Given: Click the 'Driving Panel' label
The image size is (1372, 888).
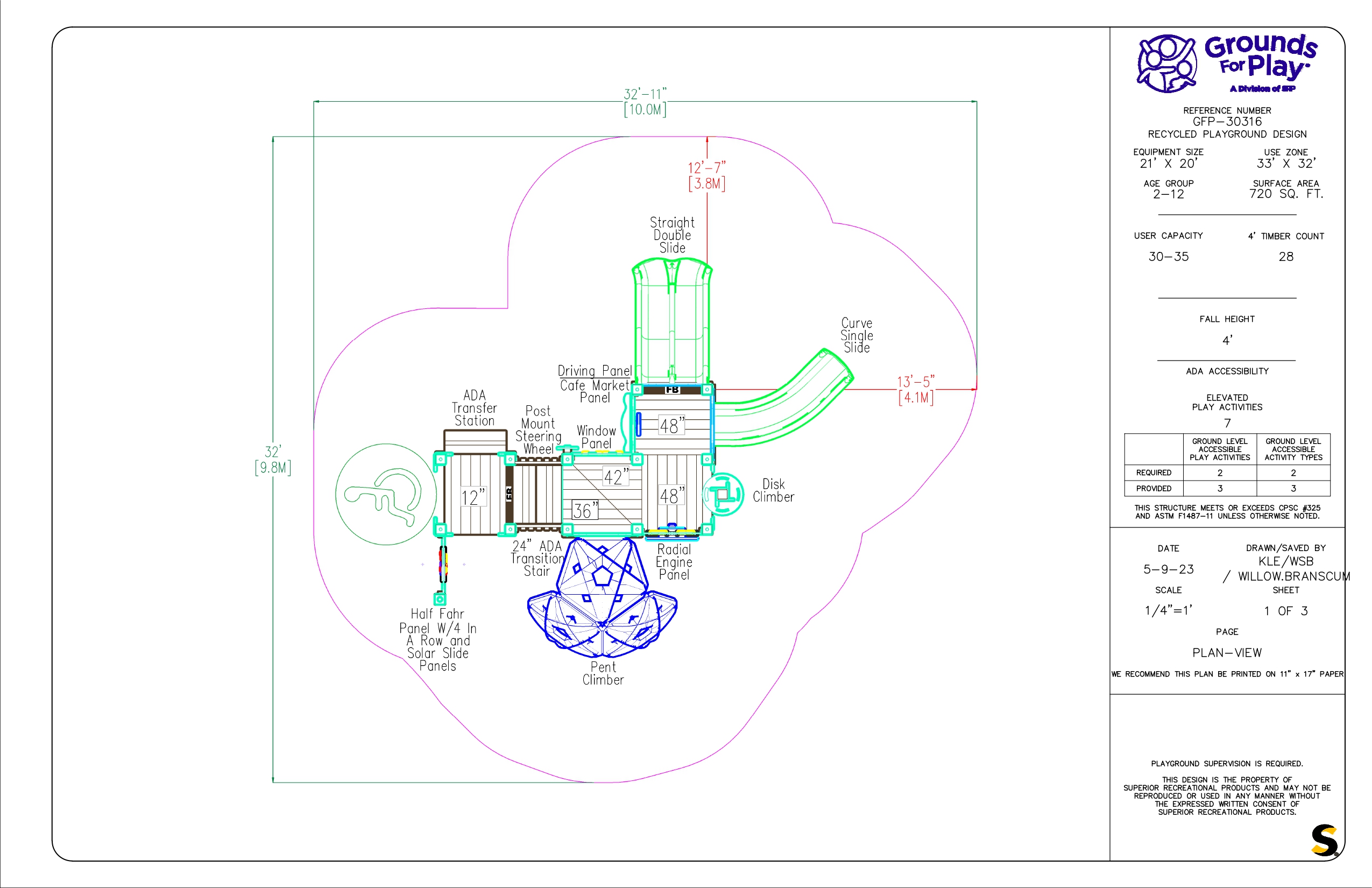Looking at the screenshot, I should [595, 371].
